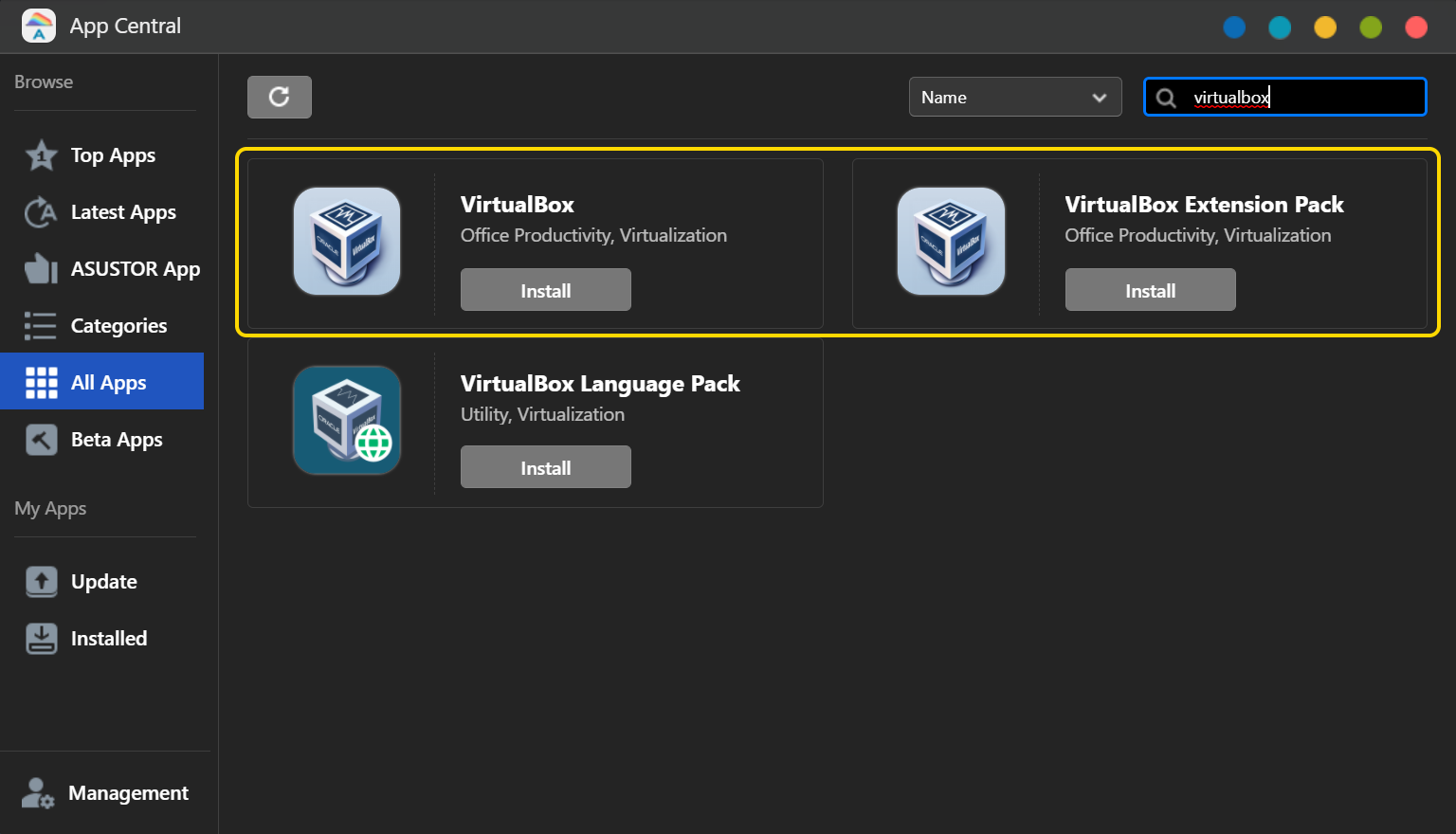
Task: Click the search magnifier icon
Action: 1167,98
